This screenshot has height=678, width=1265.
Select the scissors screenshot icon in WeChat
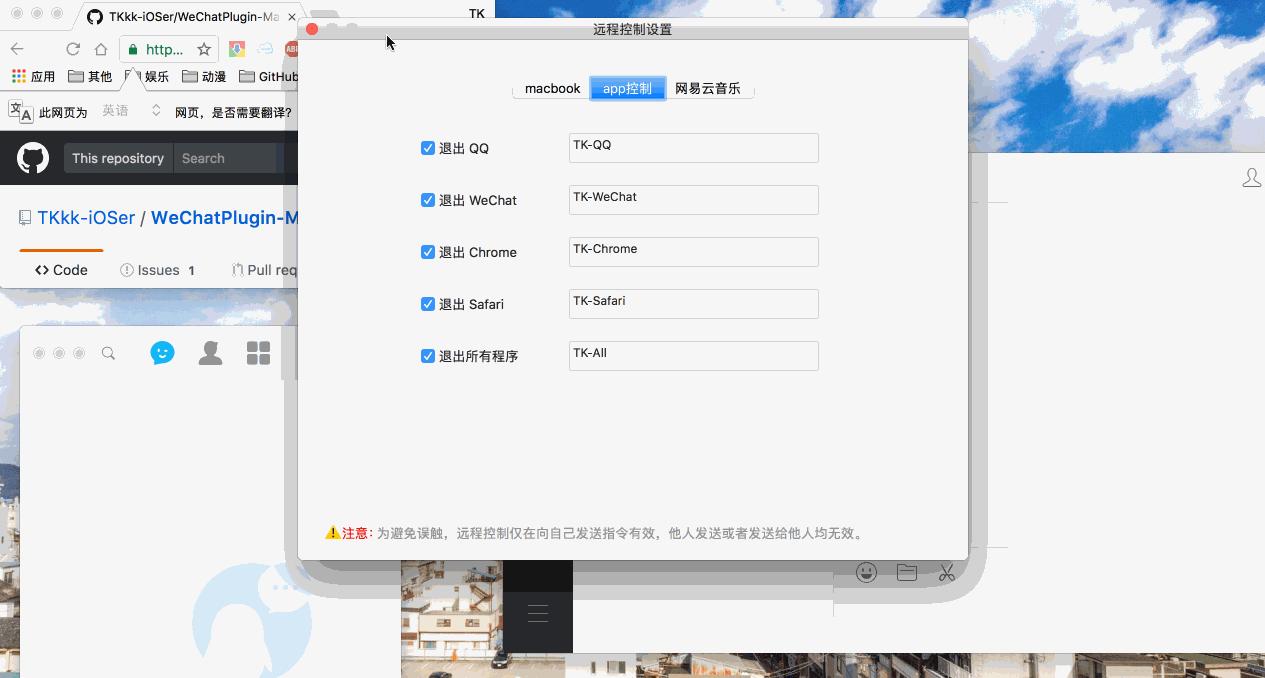click(x=946, y=571)
